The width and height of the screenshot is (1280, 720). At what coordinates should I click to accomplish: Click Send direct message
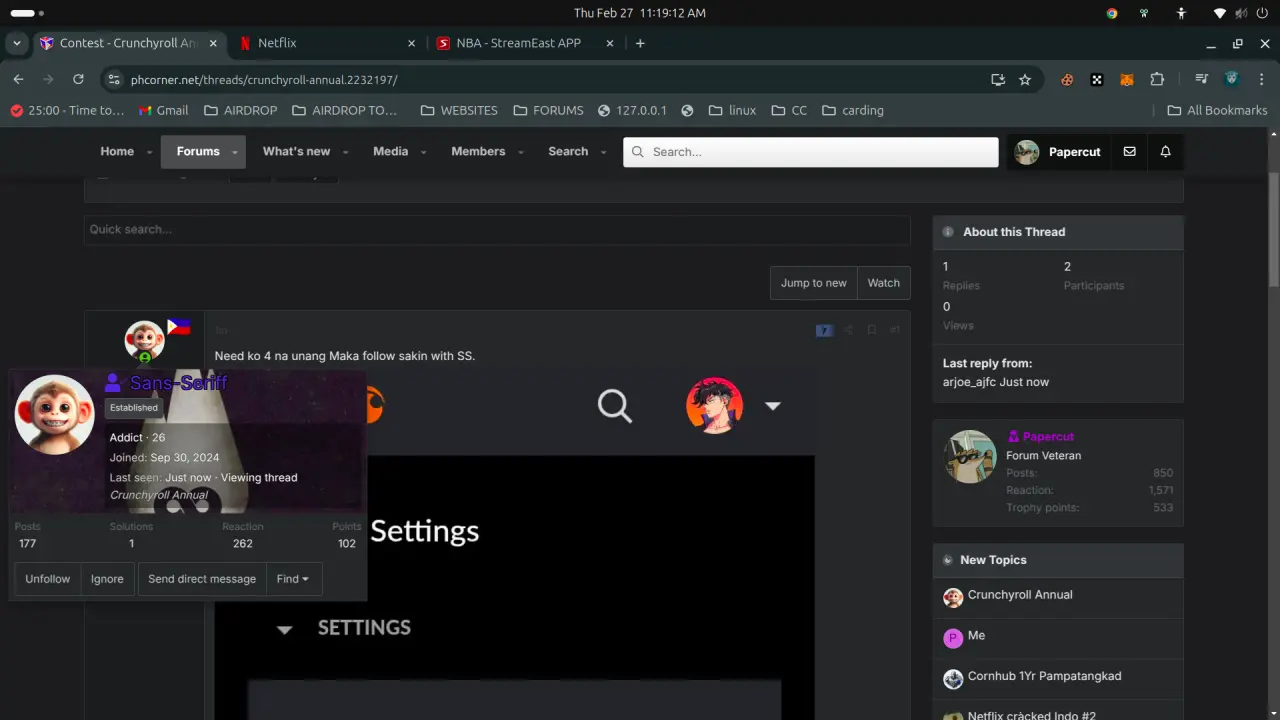pyautogui.click(x=202, y=579)
